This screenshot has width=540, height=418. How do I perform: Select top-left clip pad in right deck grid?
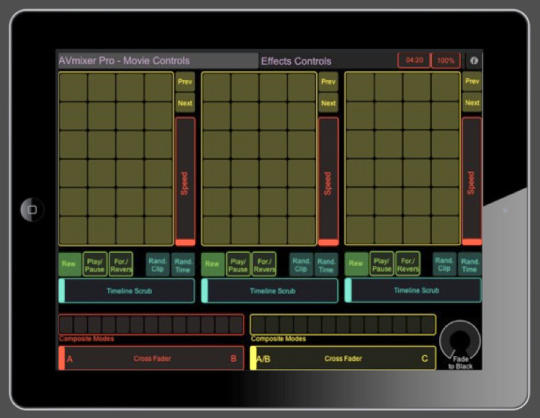360,86
